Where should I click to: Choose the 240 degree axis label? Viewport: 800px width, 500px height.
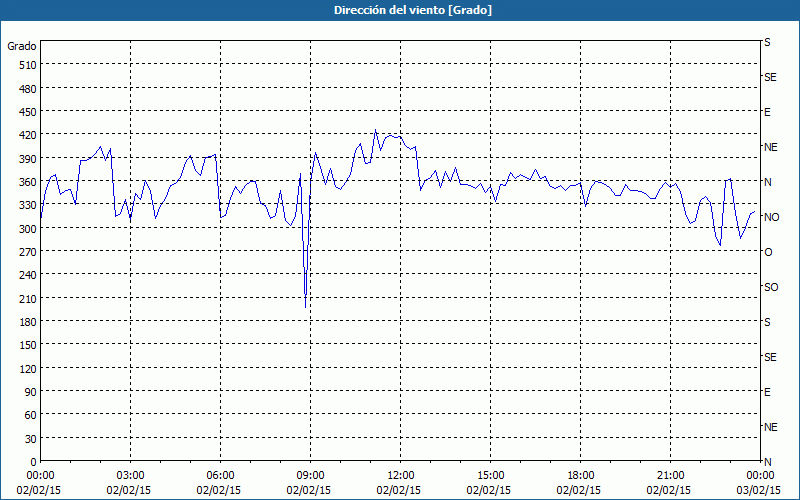pyautogui.click(x=28, y=276)
